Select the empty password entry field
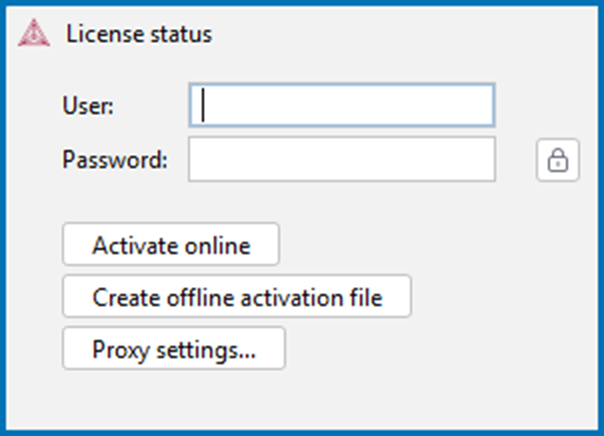This screenshot has height=436, width=604. [x=342, y=159]
